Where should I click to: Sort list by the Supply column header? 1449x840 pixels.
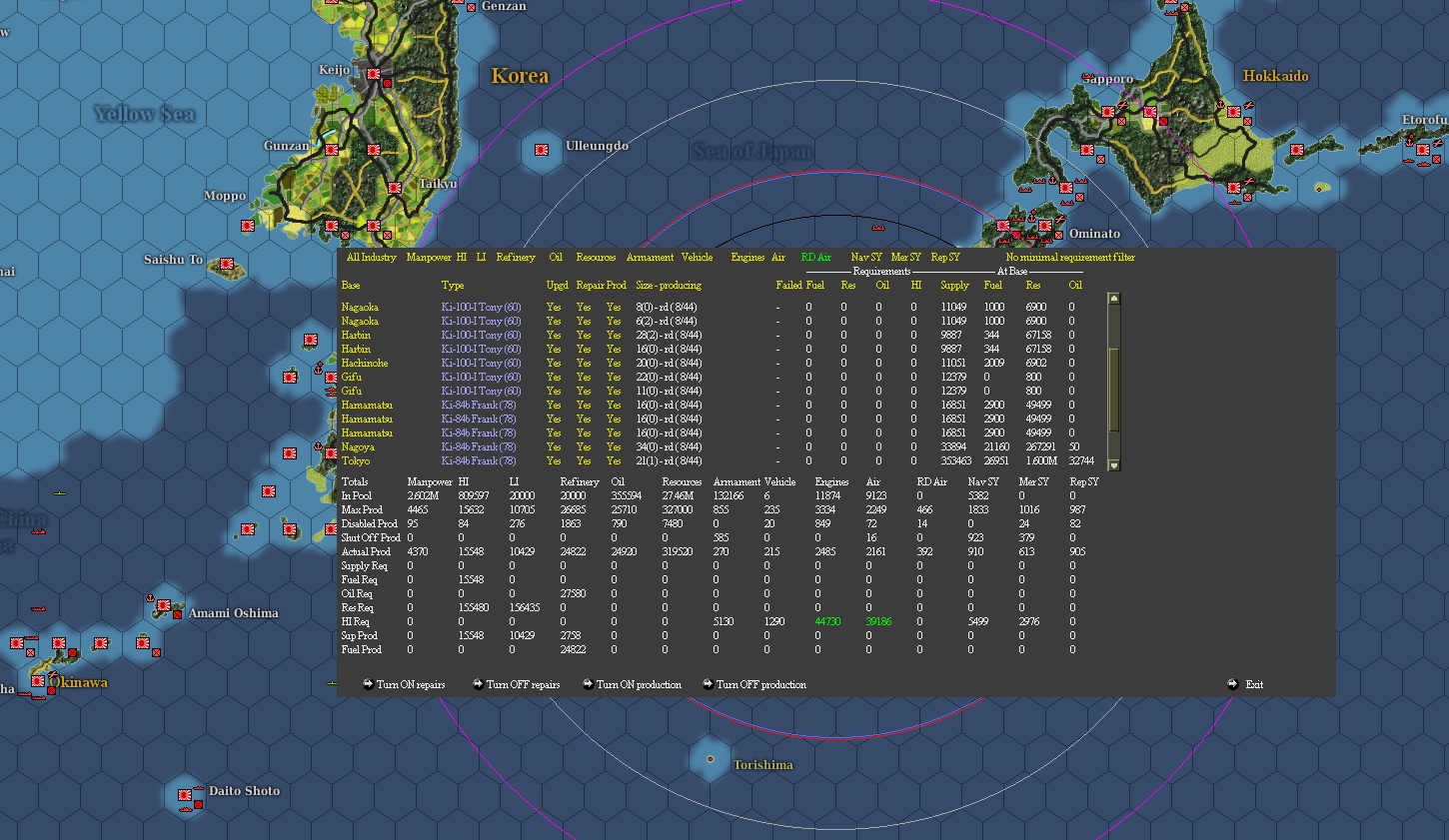(954, 286)
